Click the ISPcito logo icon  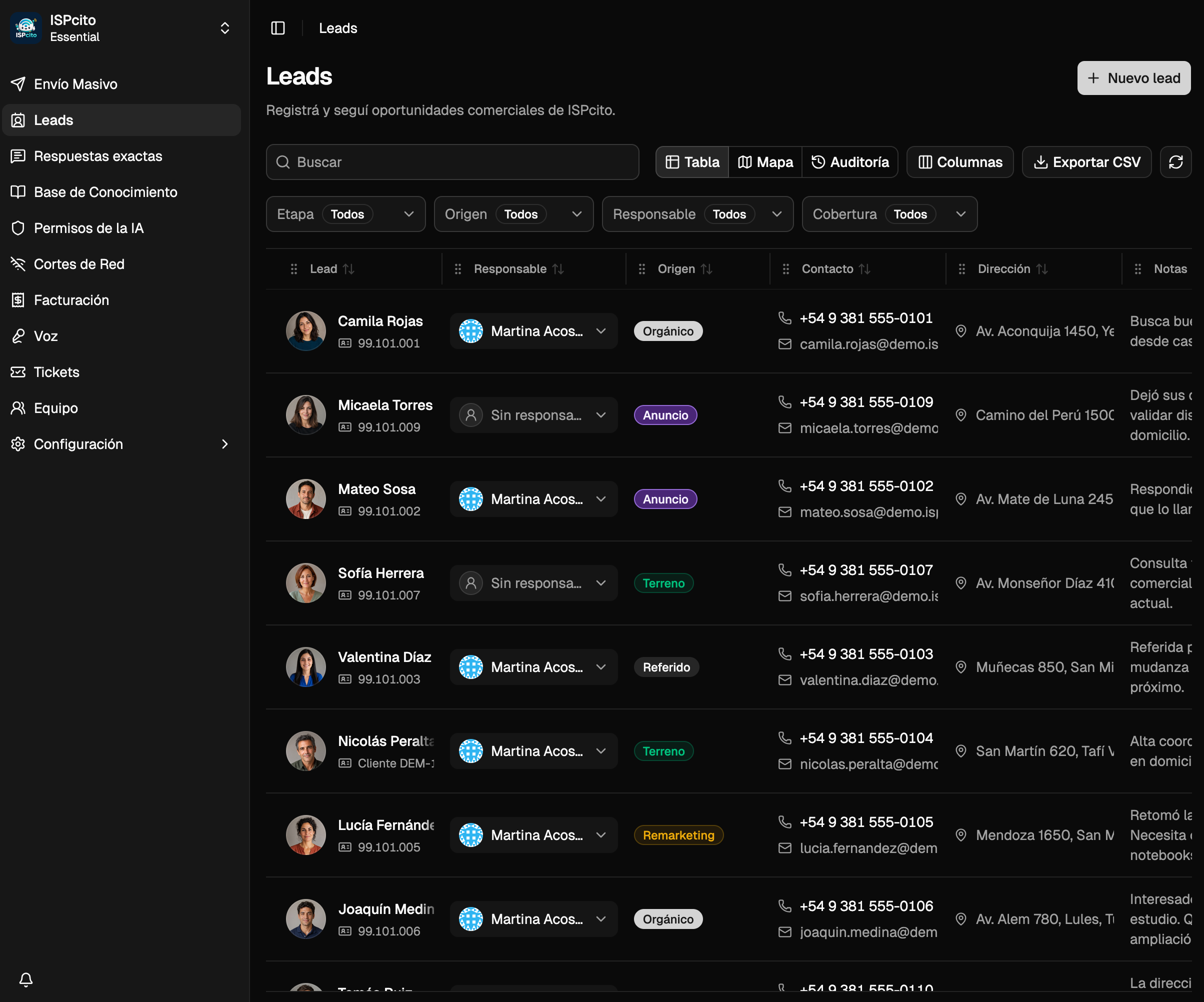click(x=26, y=28)
